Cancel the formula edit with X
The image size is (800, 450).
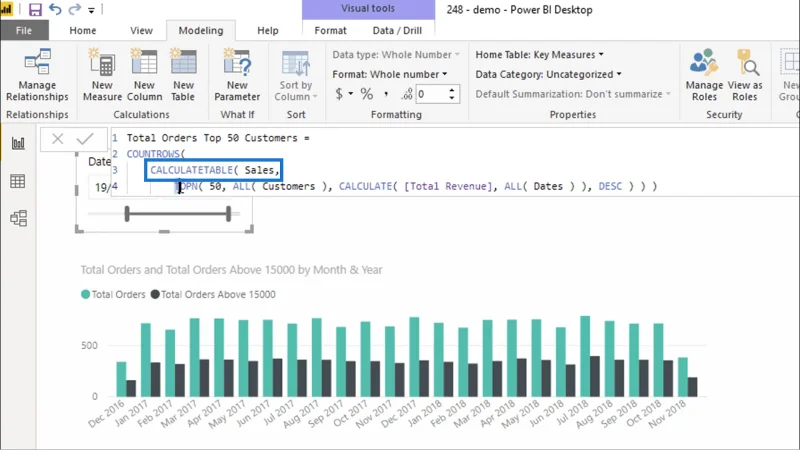[58, 139]
